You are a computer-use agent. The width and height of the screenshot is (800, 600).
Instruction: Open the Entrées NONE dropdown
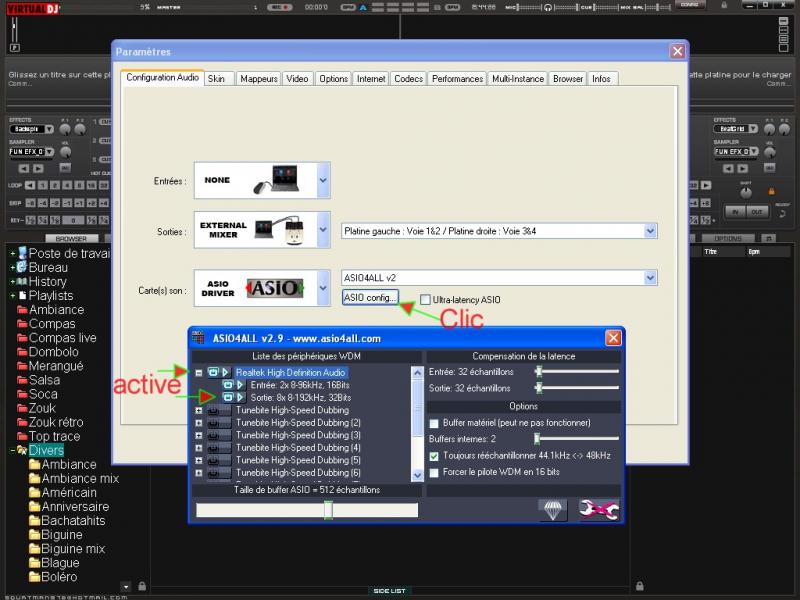pyautogui.click(x=323, y=181)
